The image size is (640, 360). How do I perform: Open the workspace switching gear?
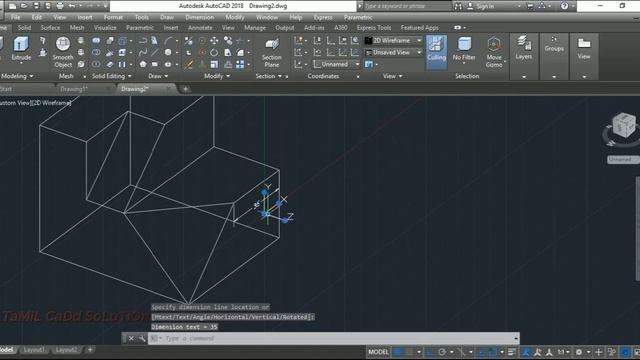[x=579, y=352]
